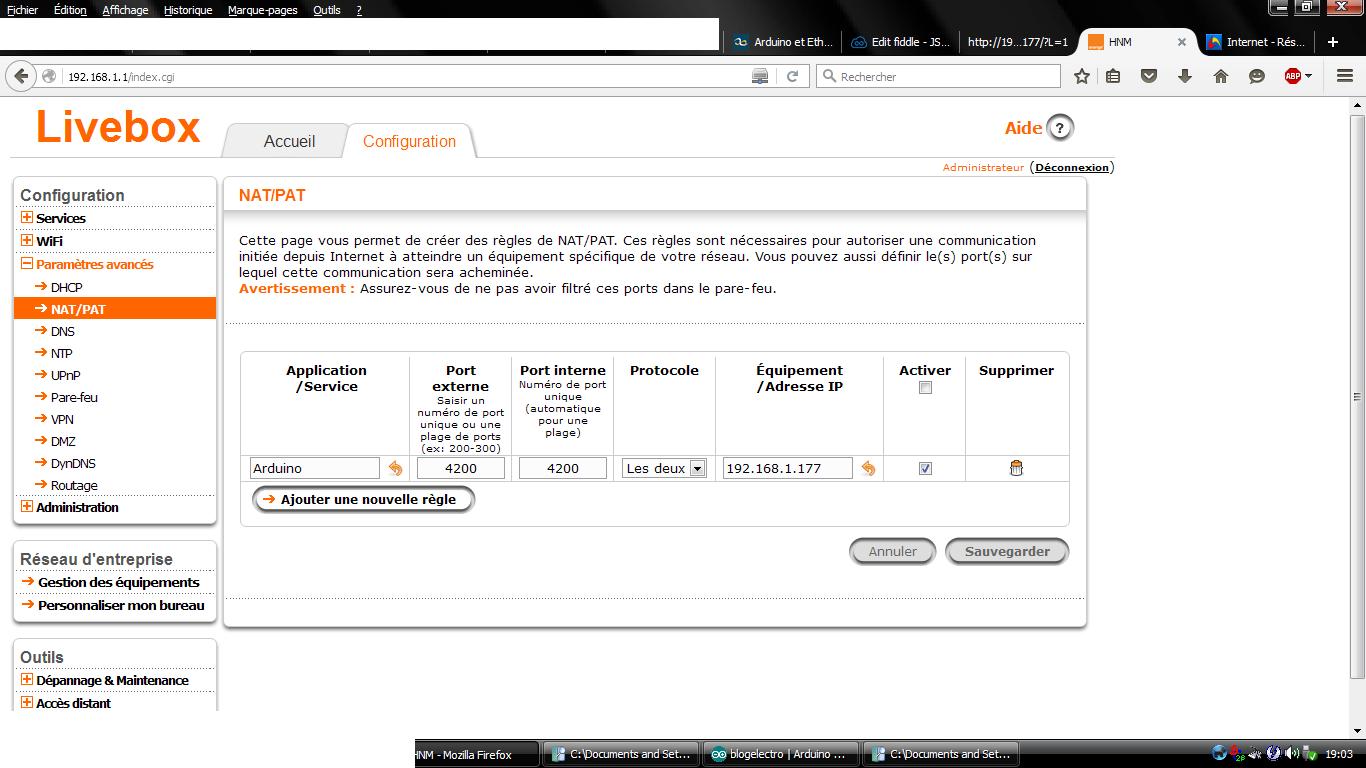The height and width of the screenshot is (768, 1366).
Task: Click the Rechercher search box
Action: tap(938, 76)
